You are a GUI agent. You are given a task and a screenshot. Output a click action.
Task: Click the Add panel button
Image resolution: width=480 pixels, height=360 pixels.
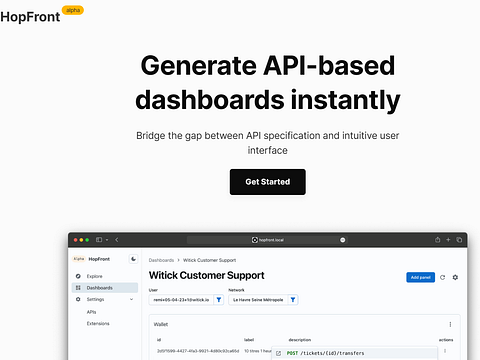click(420, 277)
